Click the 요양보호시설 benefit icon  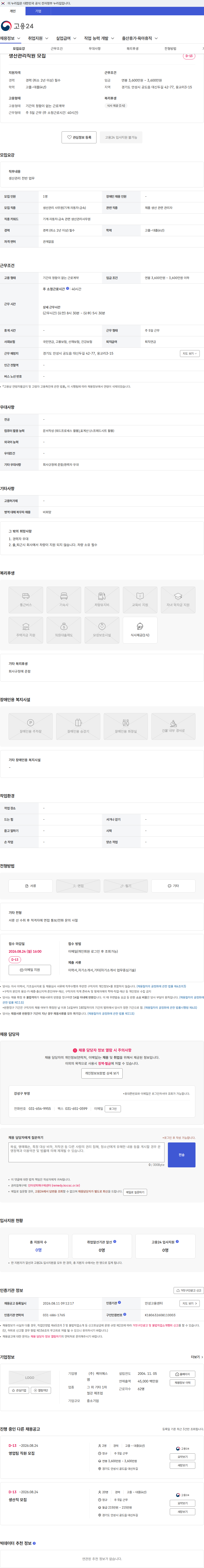point(102,630)
